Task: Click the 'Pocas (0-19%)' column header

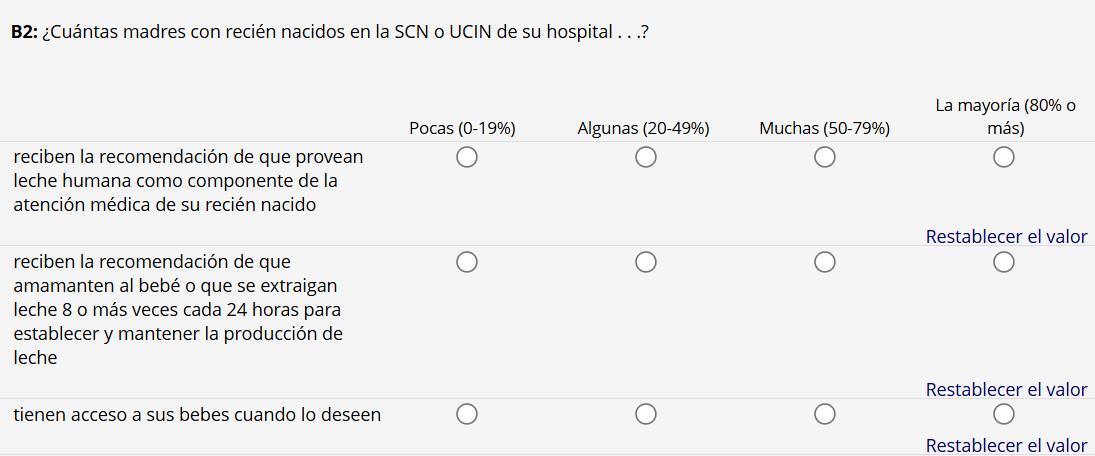Action: pyautogui.click(x=462, y=128)
